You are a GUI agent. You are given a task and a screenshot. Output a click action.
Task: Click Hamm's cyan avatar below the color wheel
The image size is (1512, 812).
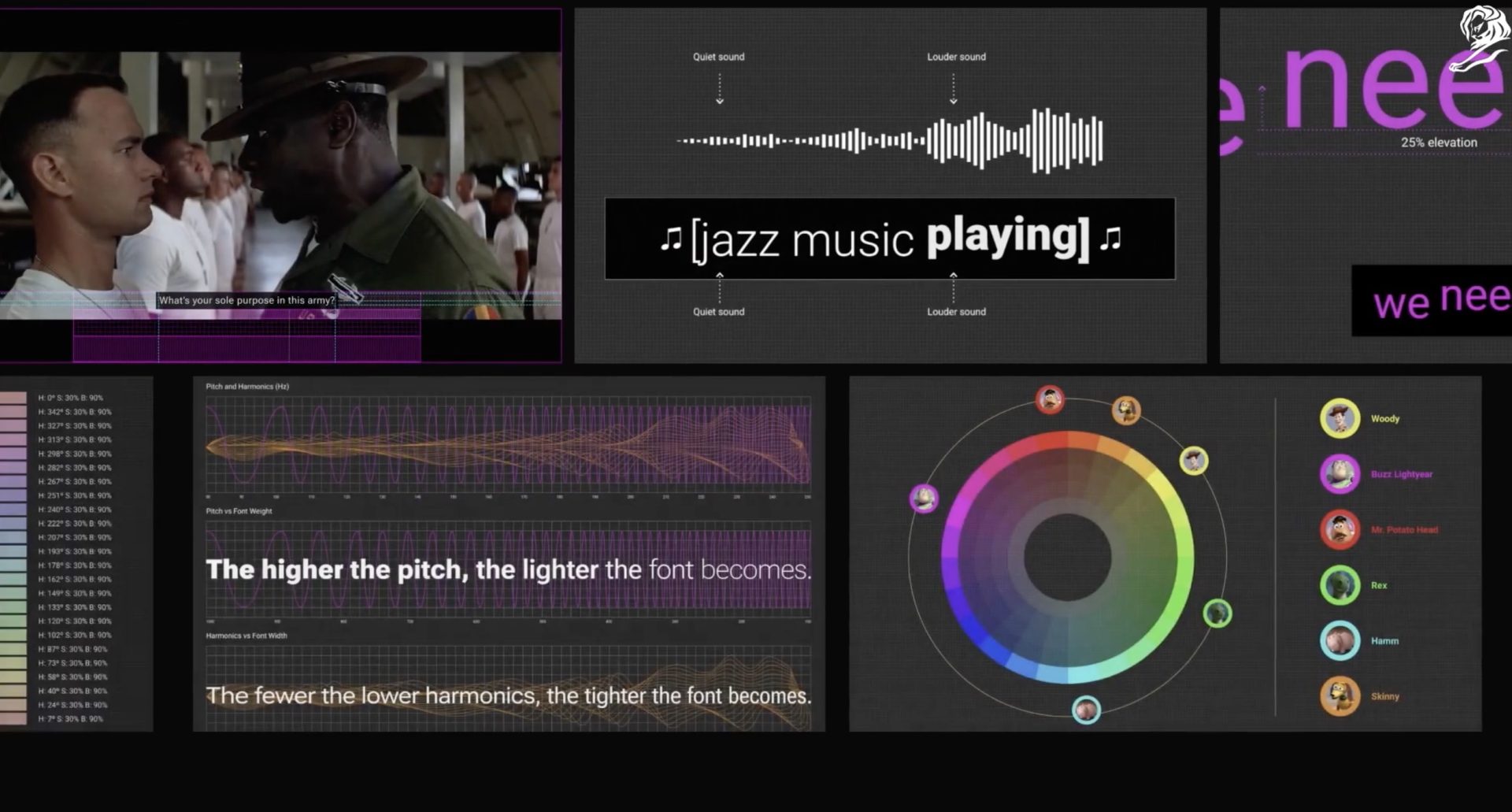point(1086,710)
